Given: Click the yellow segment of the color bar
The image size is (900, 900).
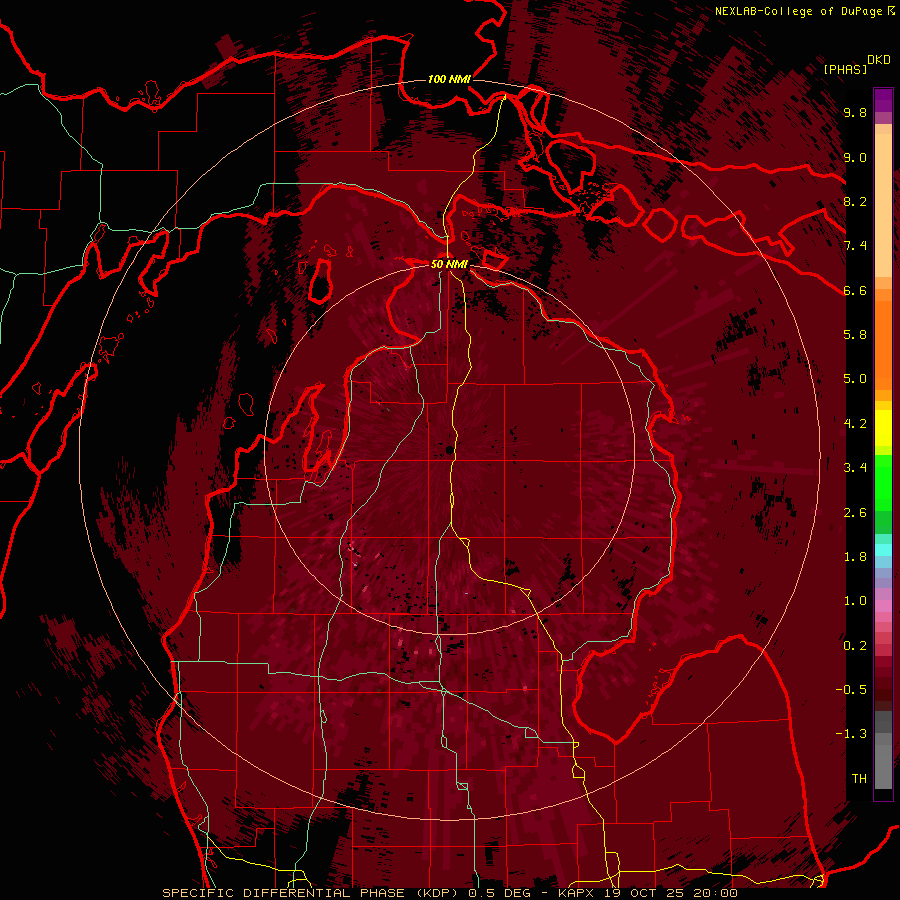Looking at the screenshot, I should [883, 428].
